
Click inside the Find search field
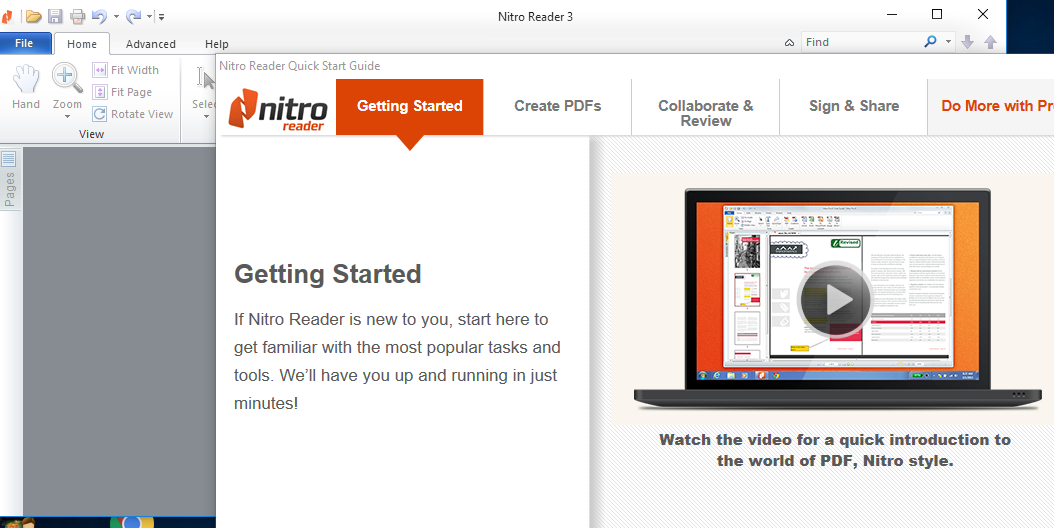point(862,42)
